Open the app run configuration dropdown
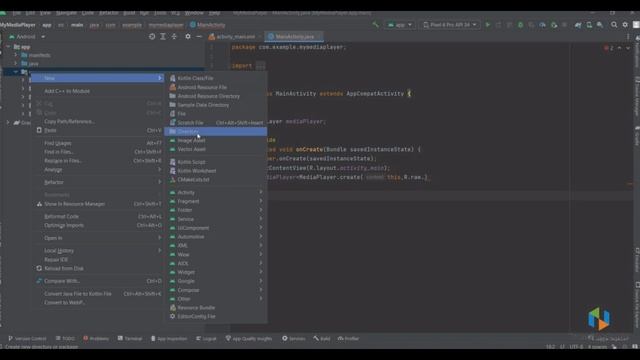This screenshot has height=360, width=640. (x=400, y=25)
